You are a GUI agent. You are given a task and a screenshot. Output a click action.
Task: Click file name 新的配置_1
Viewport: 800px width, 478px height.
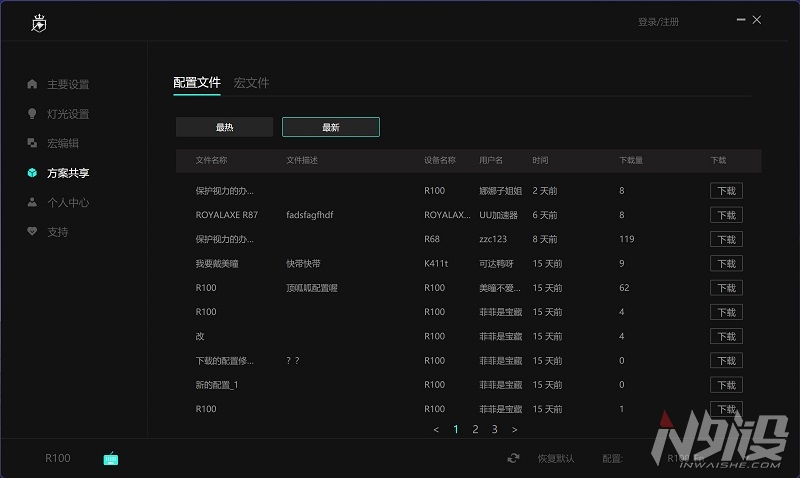tap(217, 385)
